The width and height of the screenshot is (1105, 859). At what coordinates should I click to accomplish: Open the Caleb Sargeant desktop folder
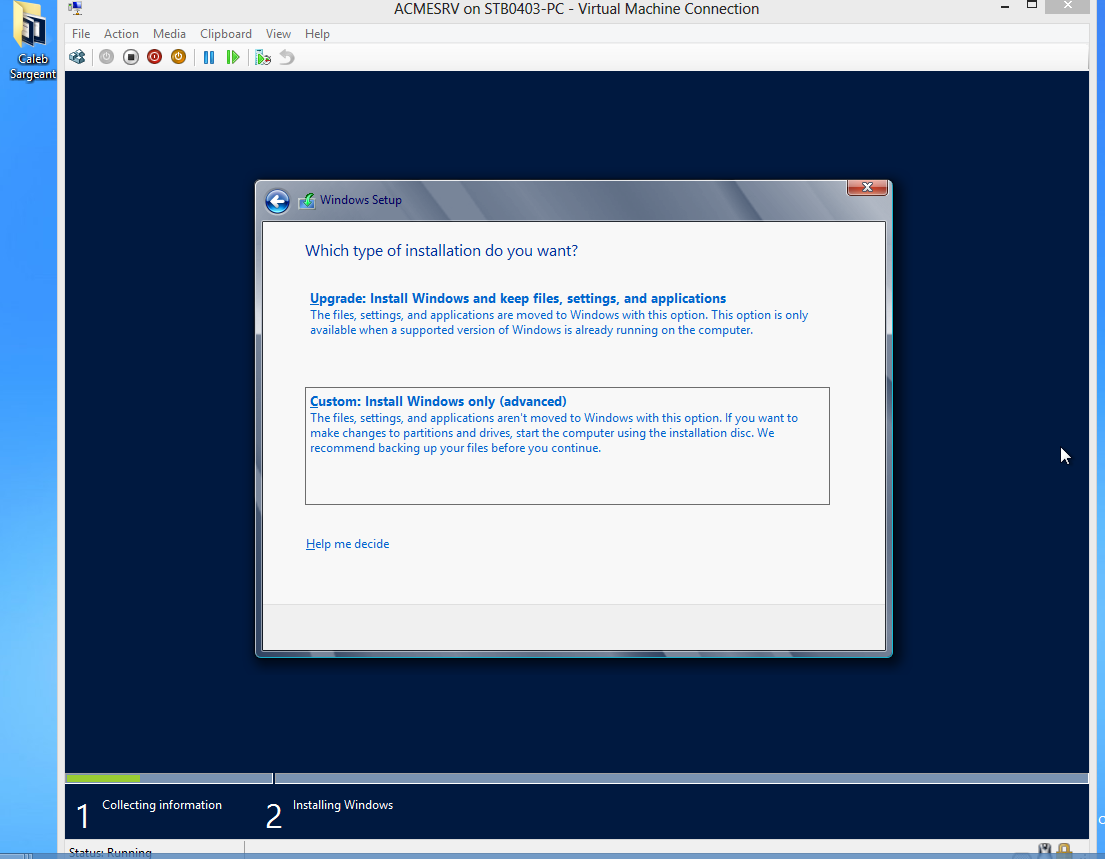(x=32, y=41)
